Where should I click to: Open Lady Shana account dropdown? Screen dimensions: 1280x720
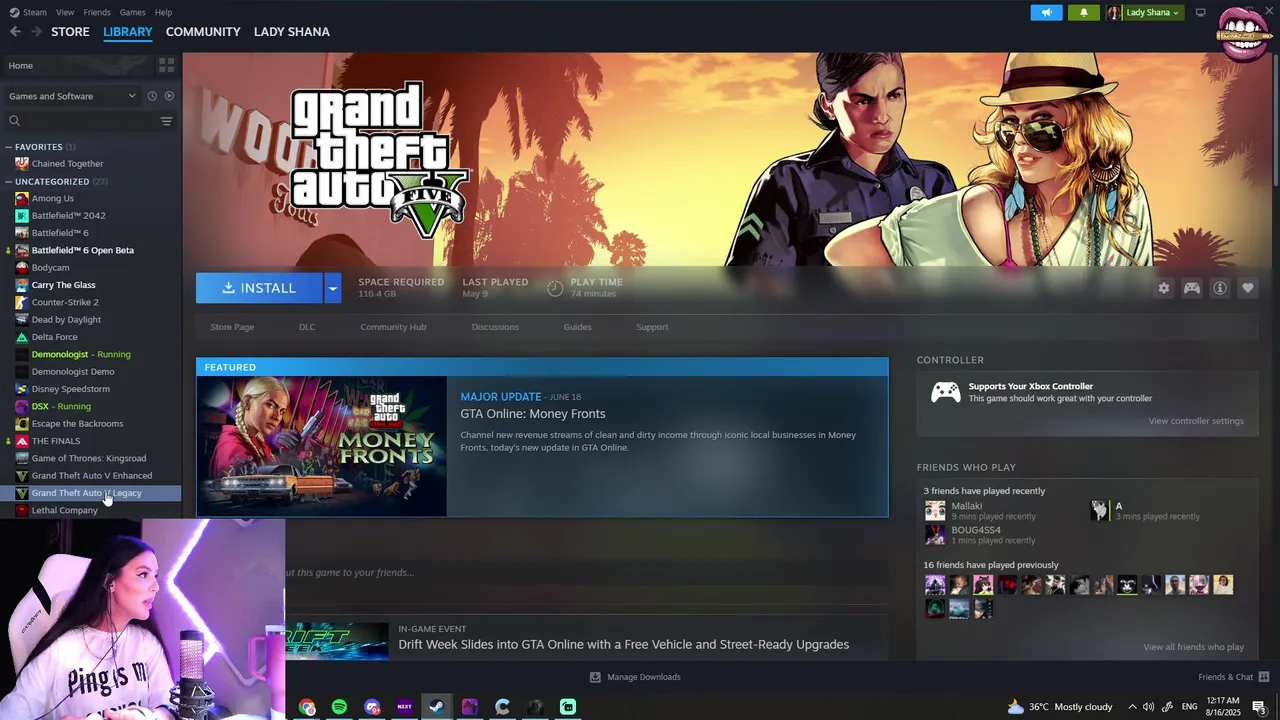pyautogui.click(x=1145, y=12)
